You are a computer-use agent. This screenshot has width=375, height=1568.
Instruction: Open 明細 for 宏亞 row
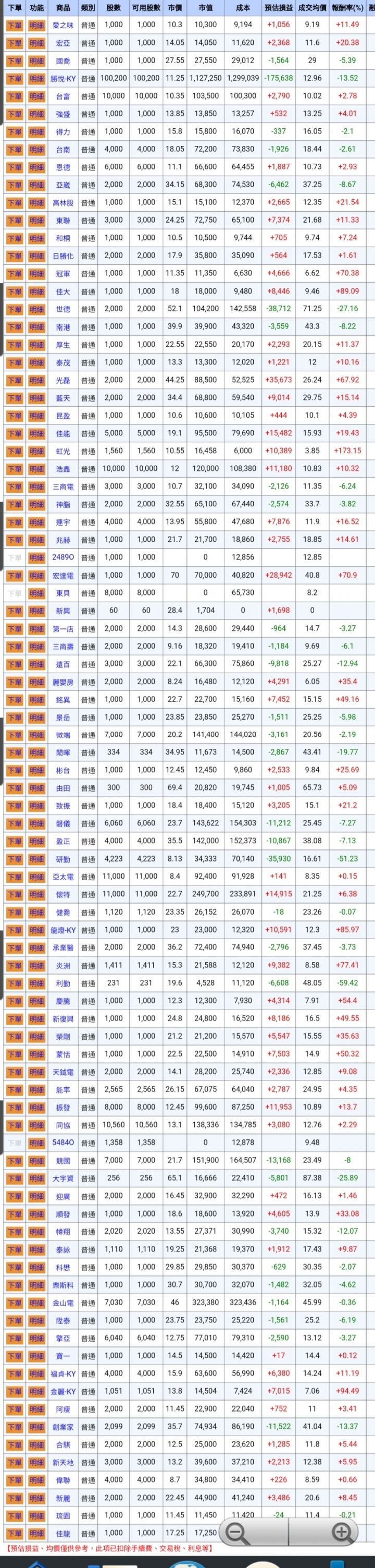[x=36, y=43]
